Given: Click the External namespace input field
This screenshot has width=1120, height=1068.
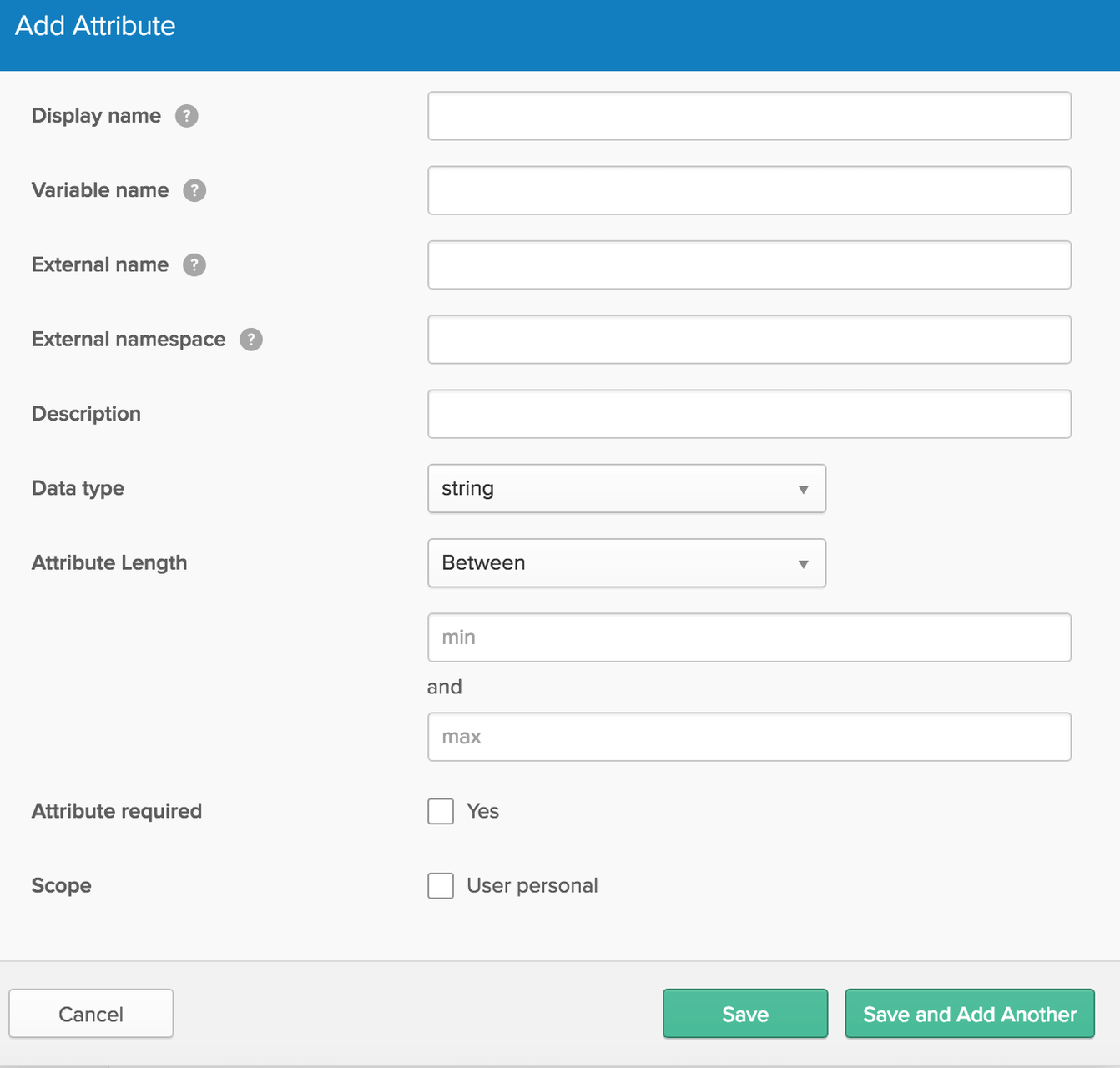Looking at the screenshot, I should tap(749, 340).
